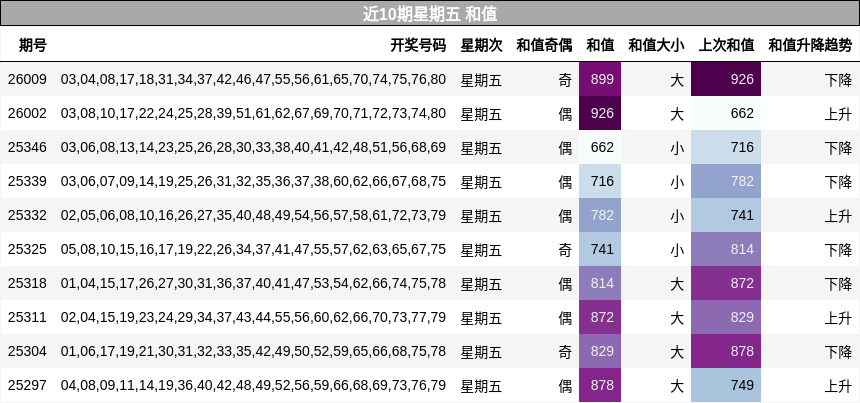Image resolution: width=860 pixels, height=403 pixels.
Task: Click the 和值 cell 814 in row 25318
Action: coord(600,283)
